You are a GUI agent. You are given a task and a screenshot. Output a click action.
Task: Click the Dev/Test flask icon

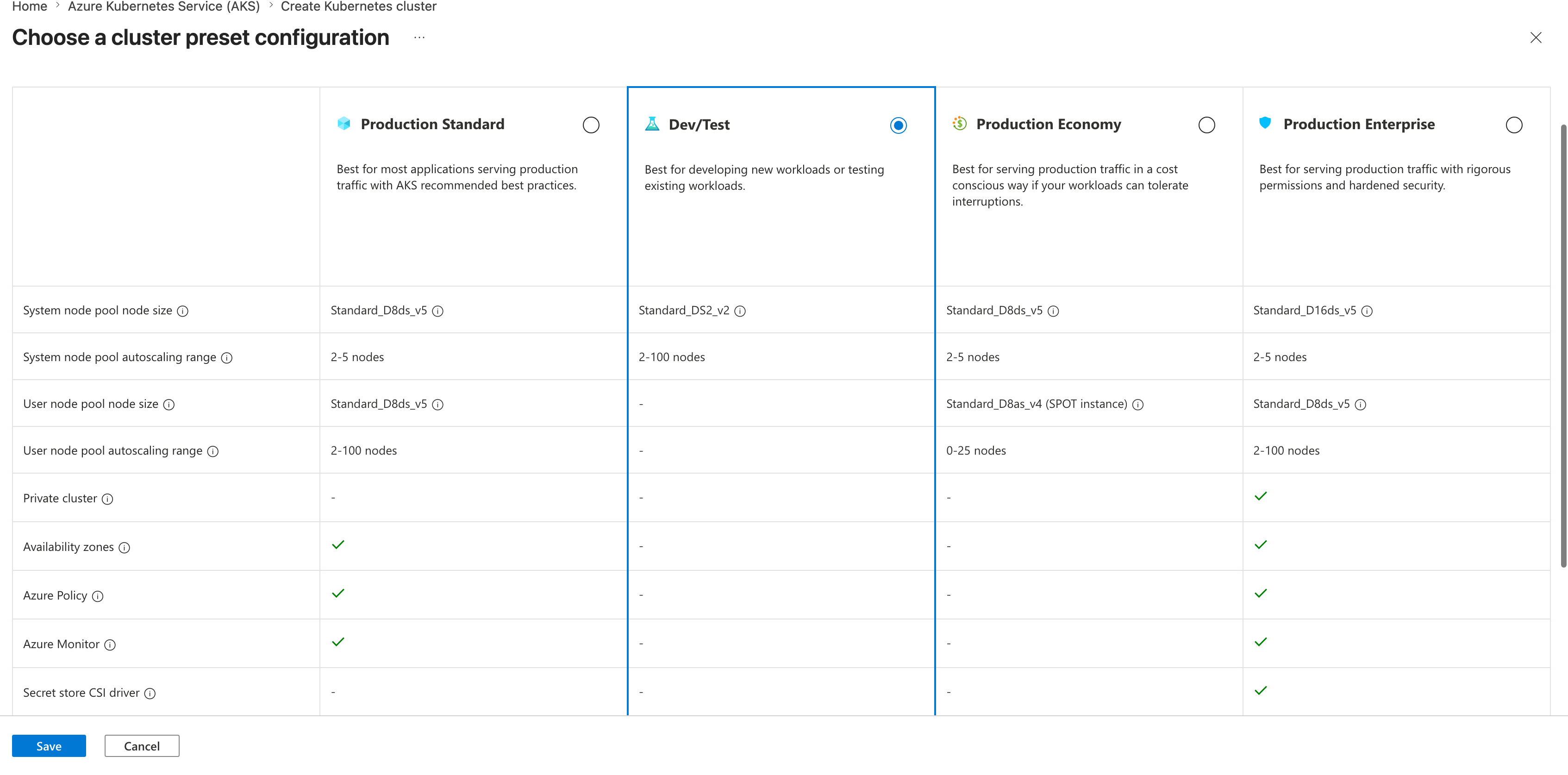point(652,124)
